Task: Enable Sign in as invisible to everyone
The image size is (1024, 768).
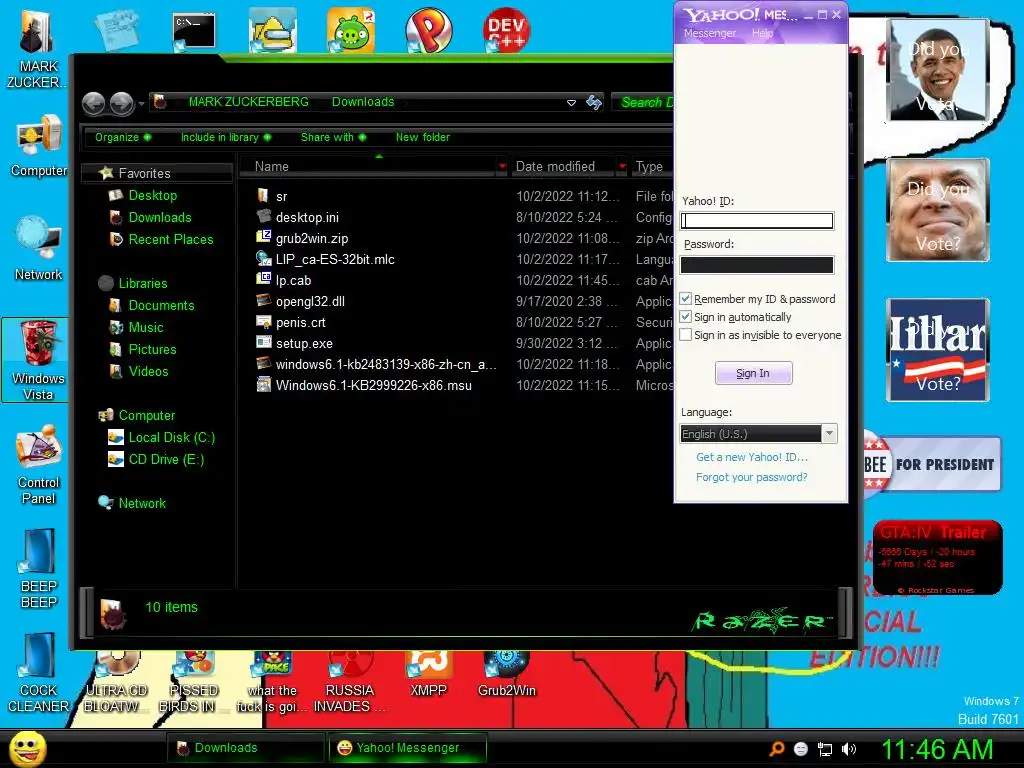Action: tap(686, 334)
